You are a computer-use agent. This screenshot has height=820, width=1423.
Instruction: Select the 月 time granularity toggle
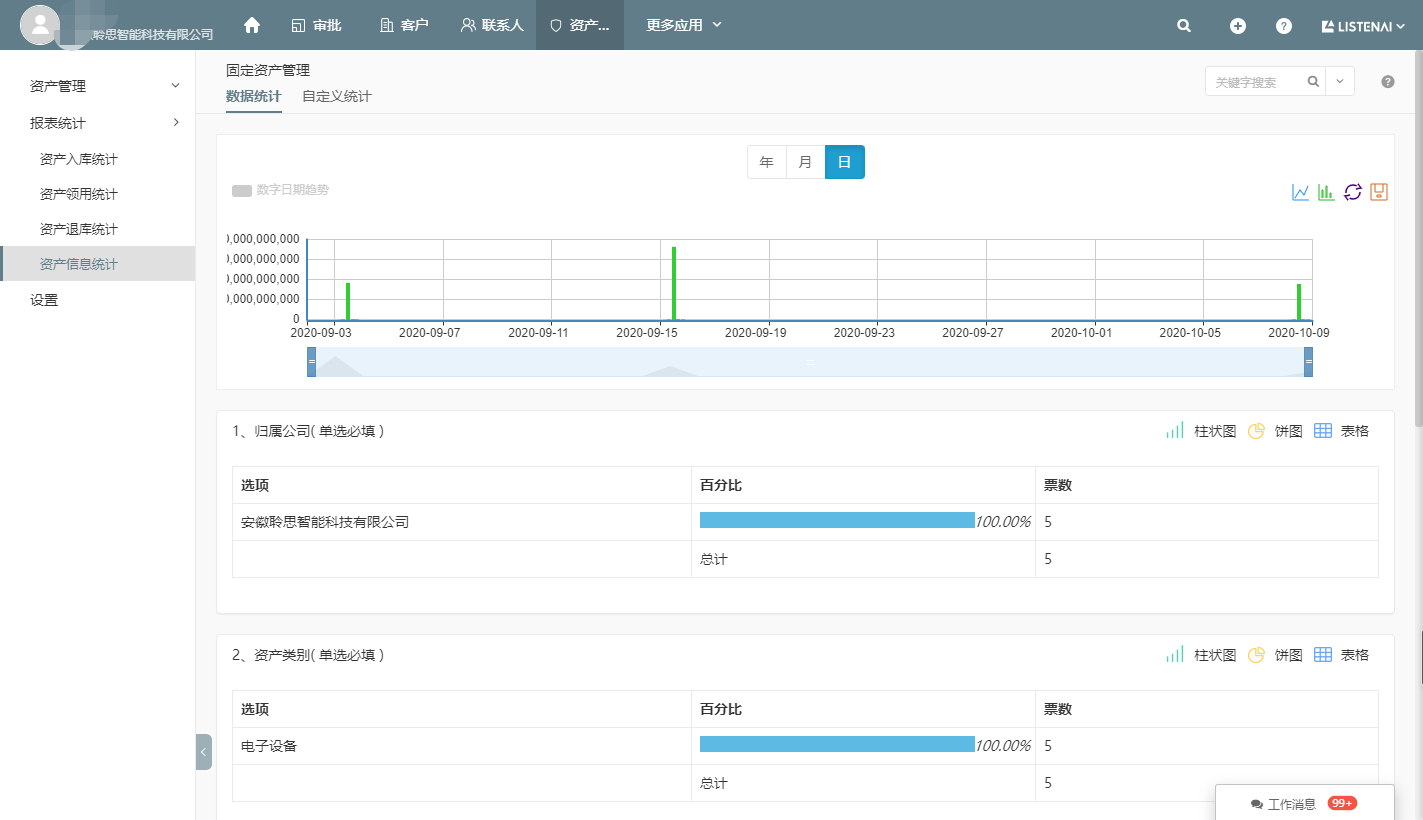pyautogui.click(x=806, y=162)
